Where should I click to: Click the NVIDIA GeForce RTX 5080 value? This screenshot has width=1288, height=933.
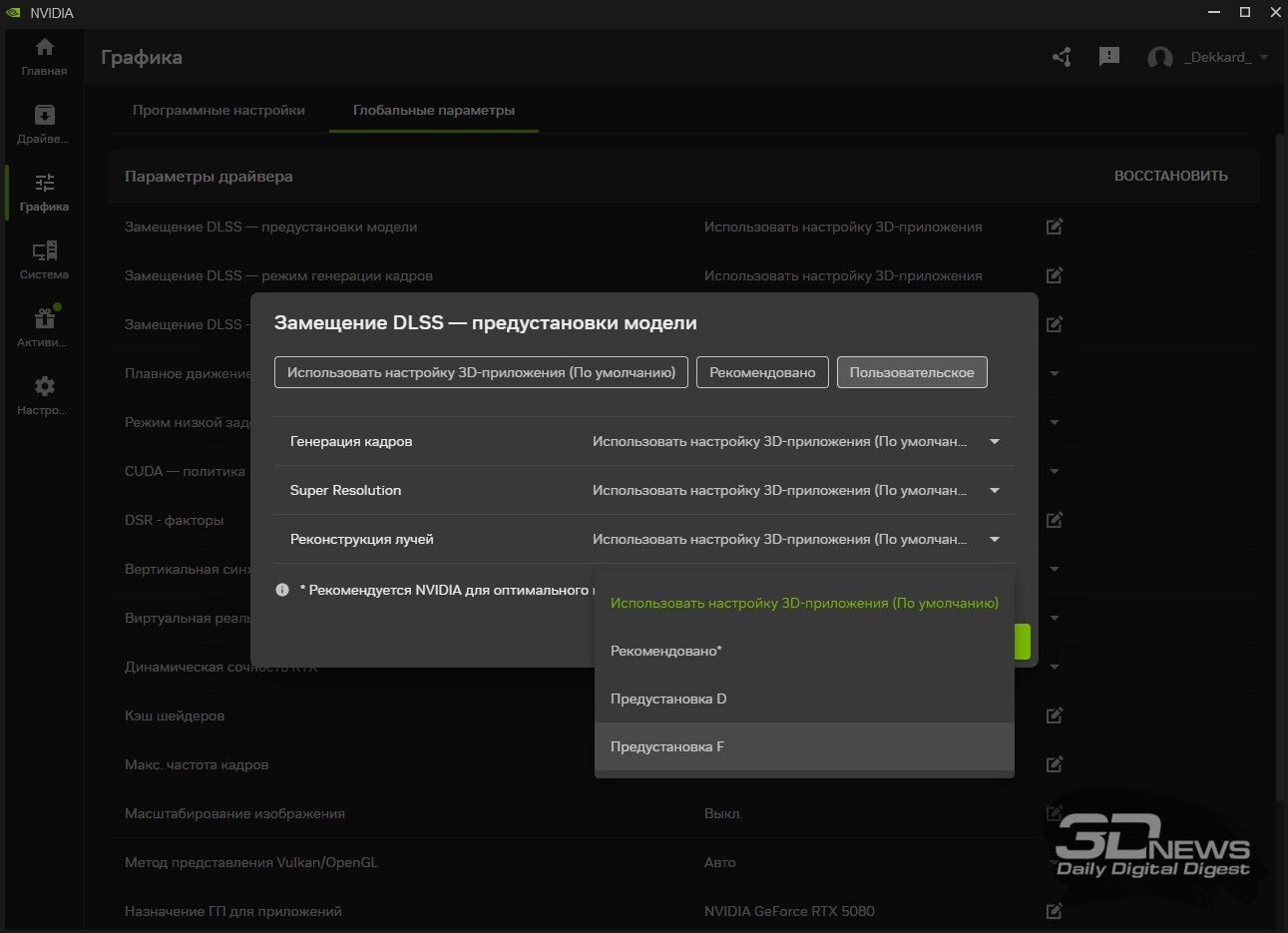(789, 911)
